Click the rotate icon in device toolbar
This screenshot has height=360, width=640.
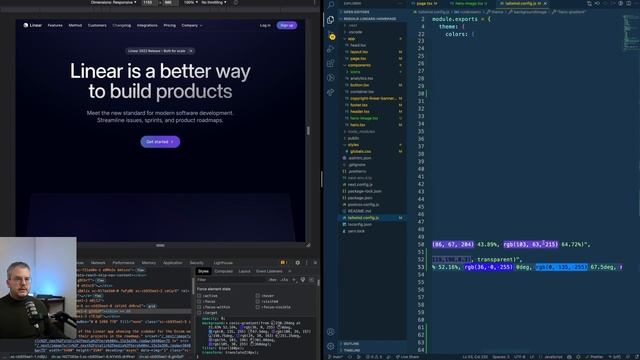pyautogui.click(x=236, y=2)
